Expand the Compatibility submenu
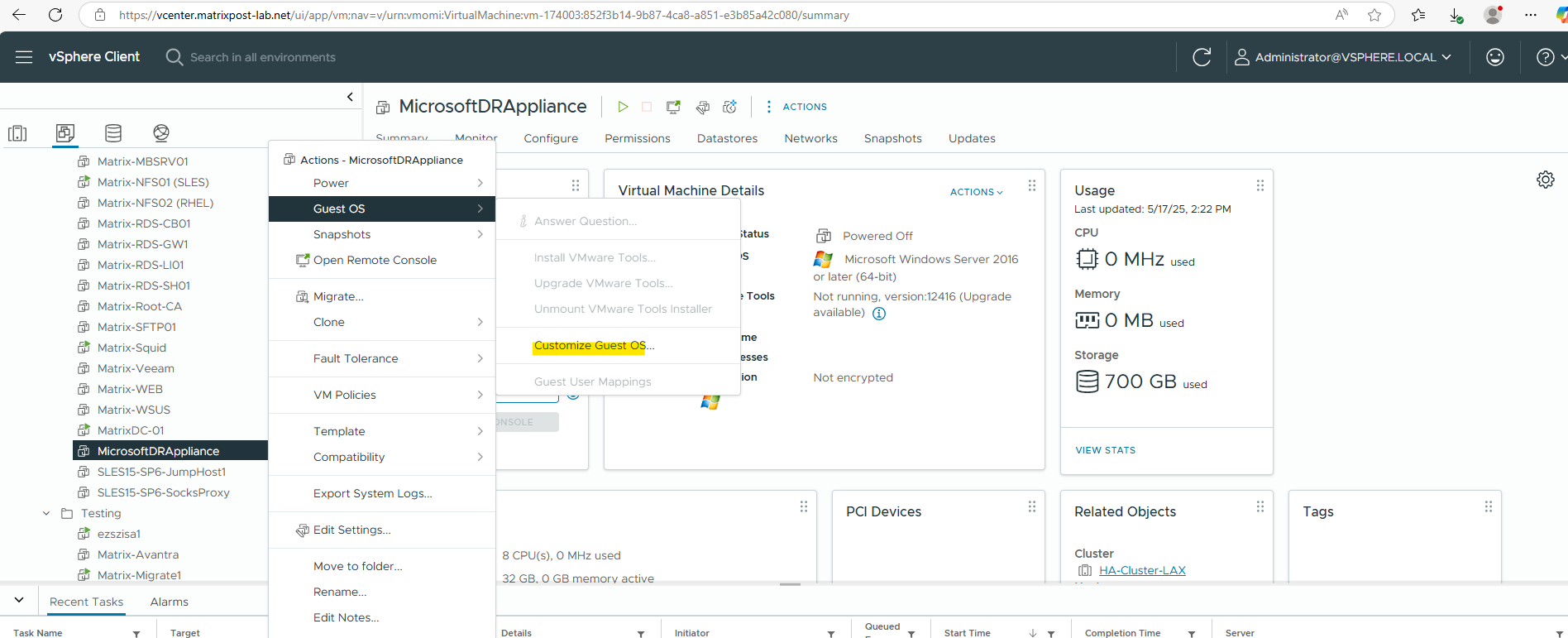This screenshot has height=638, width=1568. [x=382, y=457]
